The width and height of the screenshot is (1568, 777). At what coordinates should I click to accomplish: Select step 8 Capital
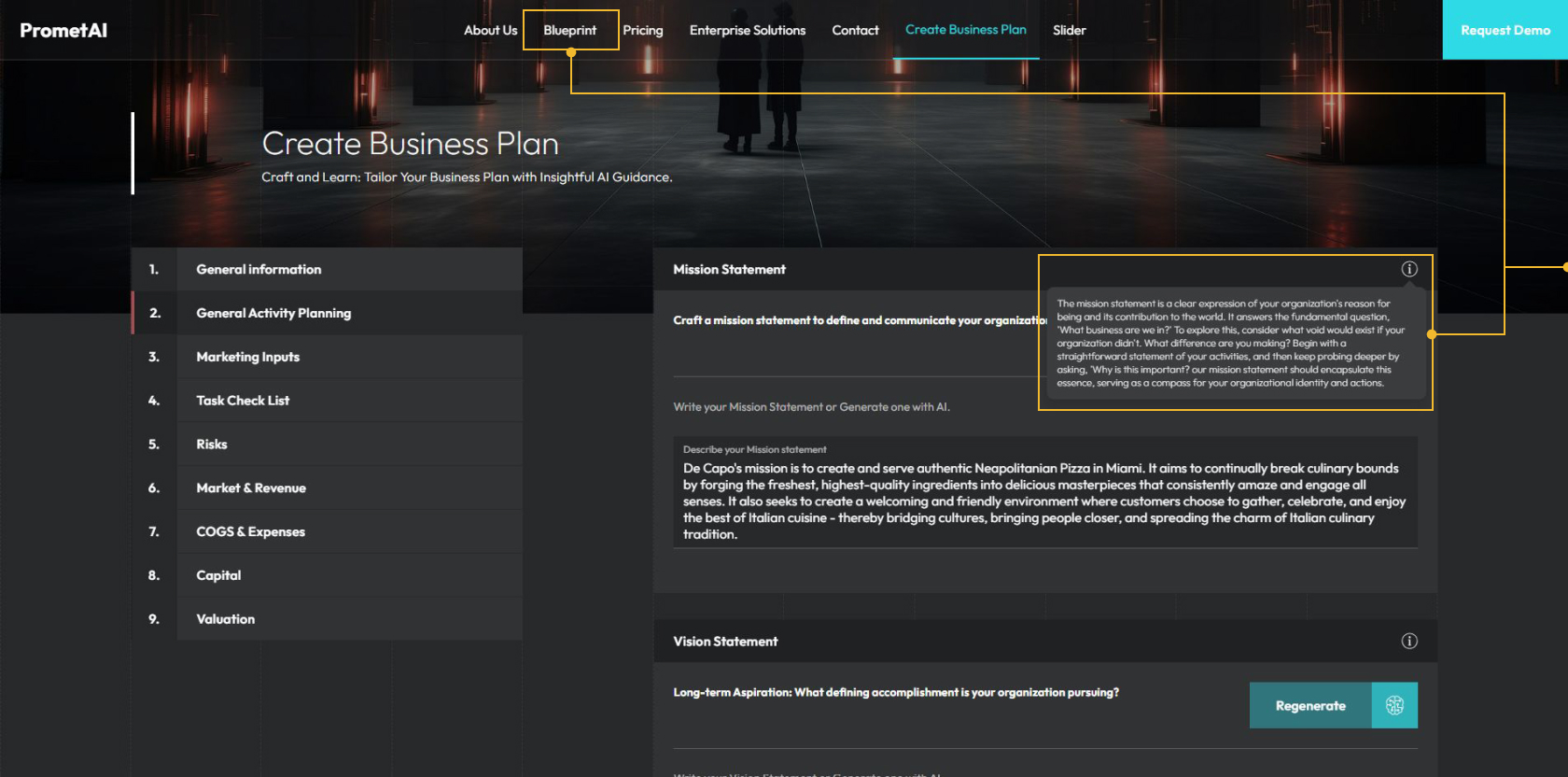click(327, 575)
